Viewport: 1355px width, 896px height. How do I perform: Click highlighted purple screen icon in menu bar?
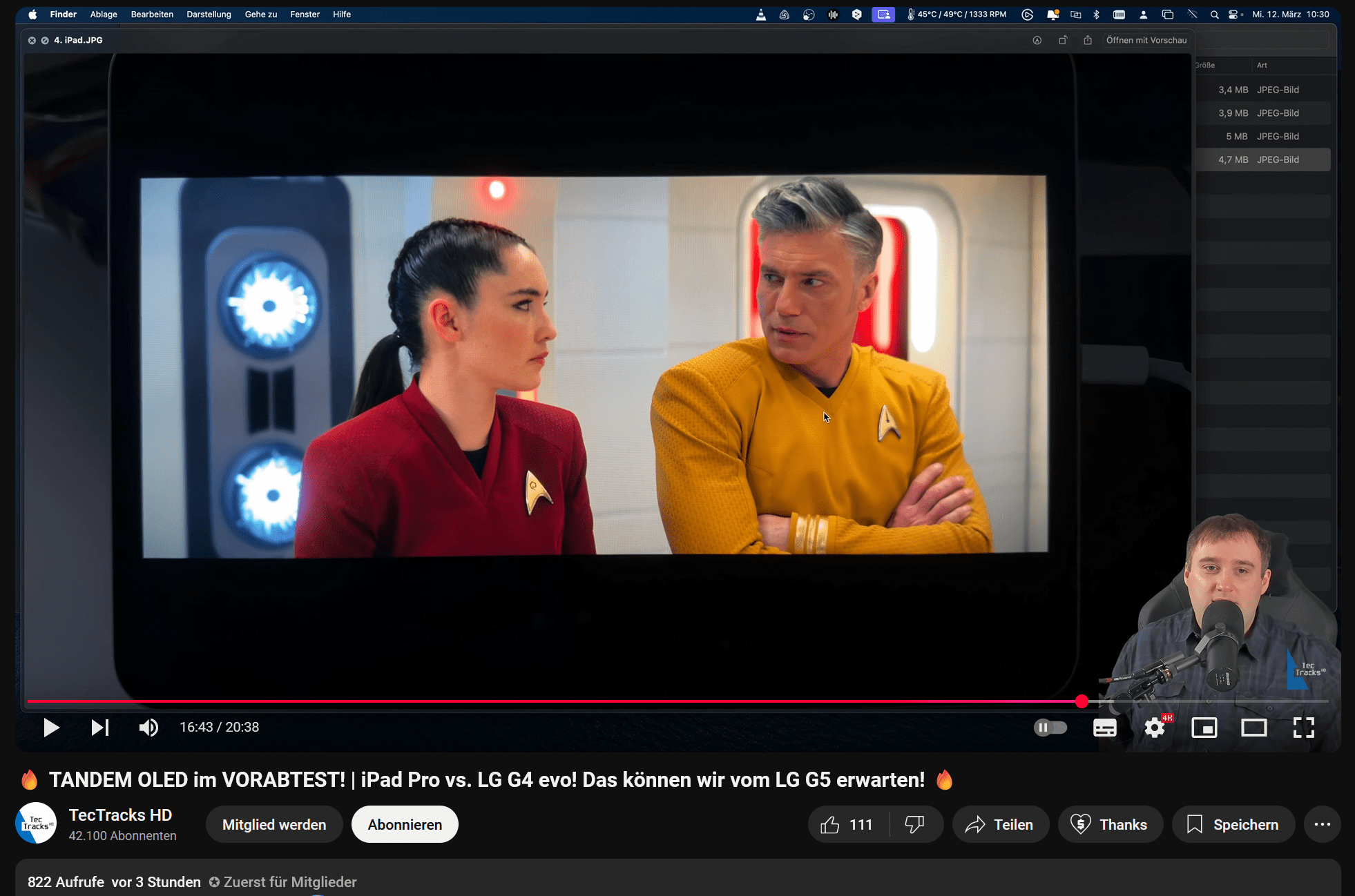click(x=883, y=14)
